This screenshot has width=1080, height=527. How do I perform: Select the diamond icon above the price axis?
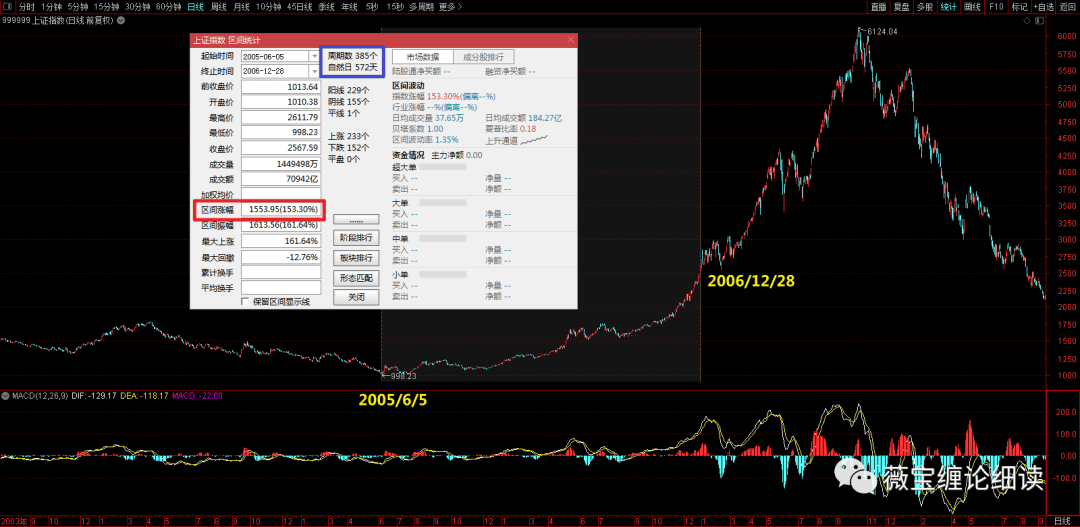(1027, 21)
